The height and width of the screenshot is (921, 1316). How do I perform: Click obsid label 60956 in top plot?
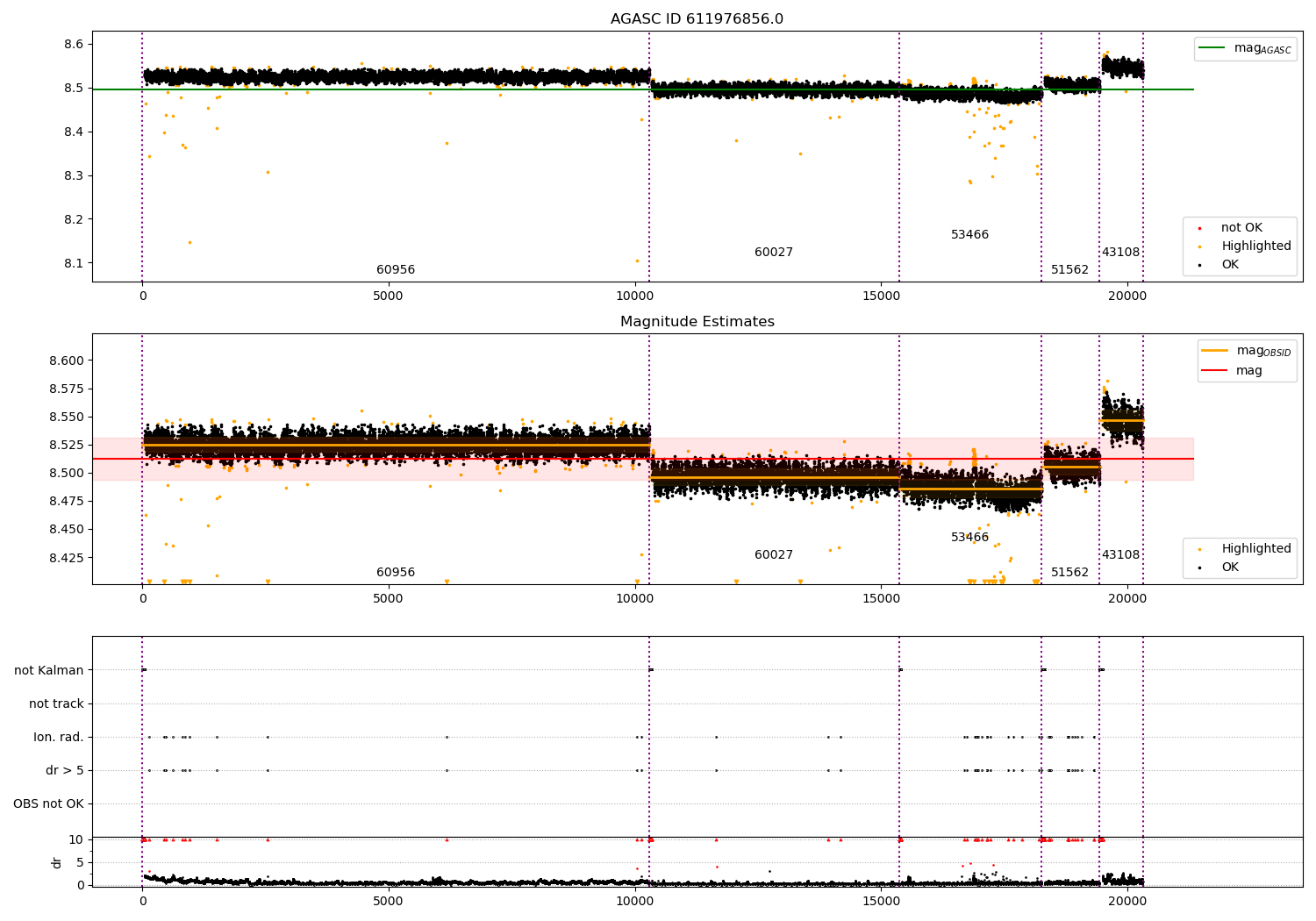click(x=396, y=270)
